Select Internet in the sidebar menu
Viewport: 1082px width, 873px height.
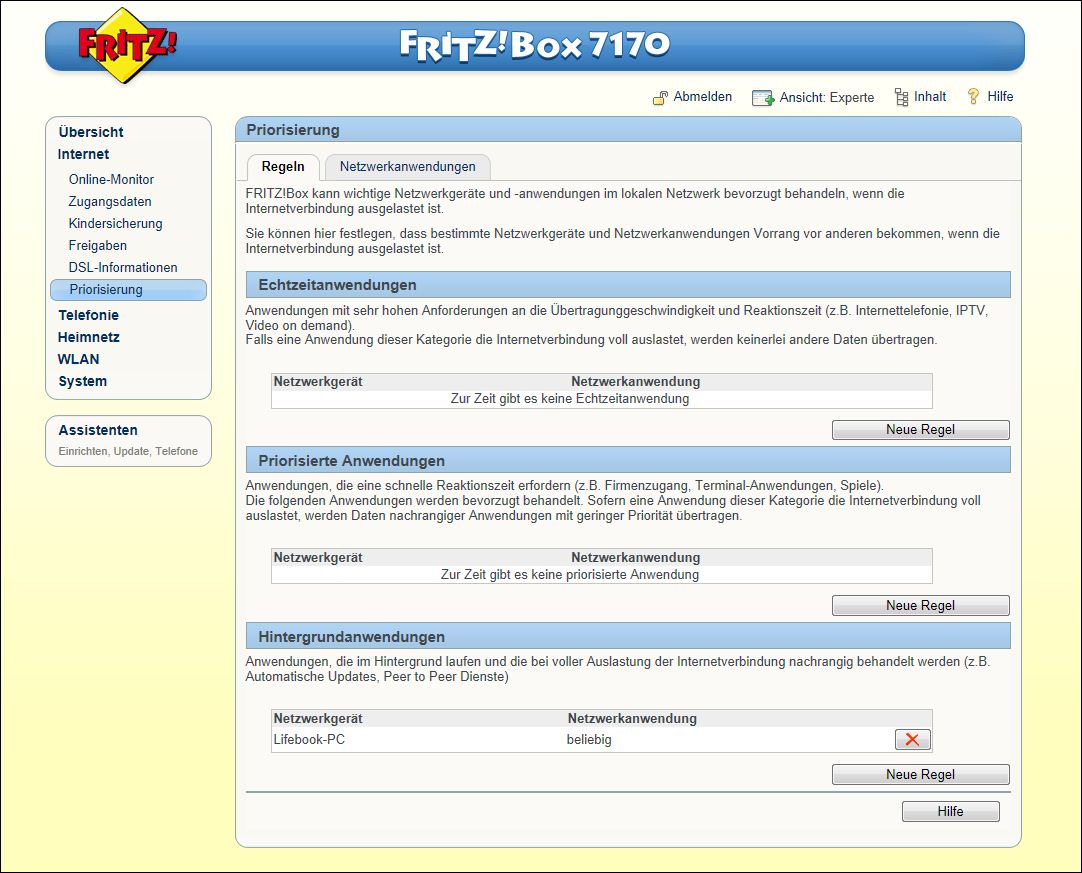point(83,154)
